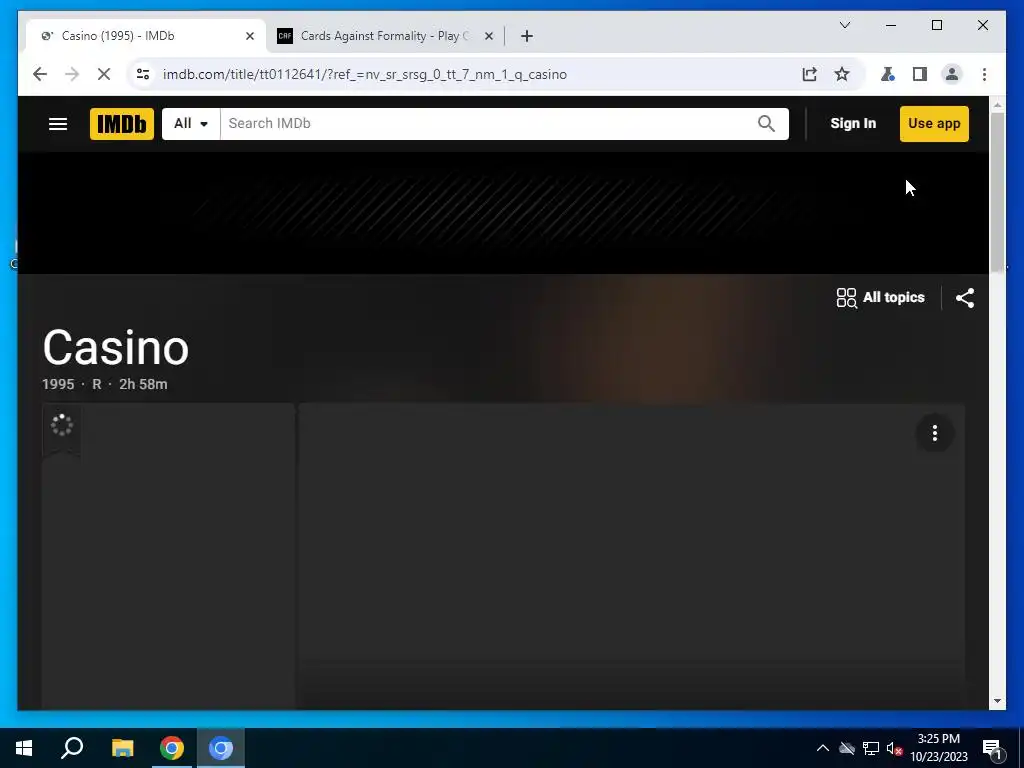Image resolution: width=1024 pixels, height=768 pixels.
Task: Switch to the Chromium taskbar window
Action: (x=221, y=748)
